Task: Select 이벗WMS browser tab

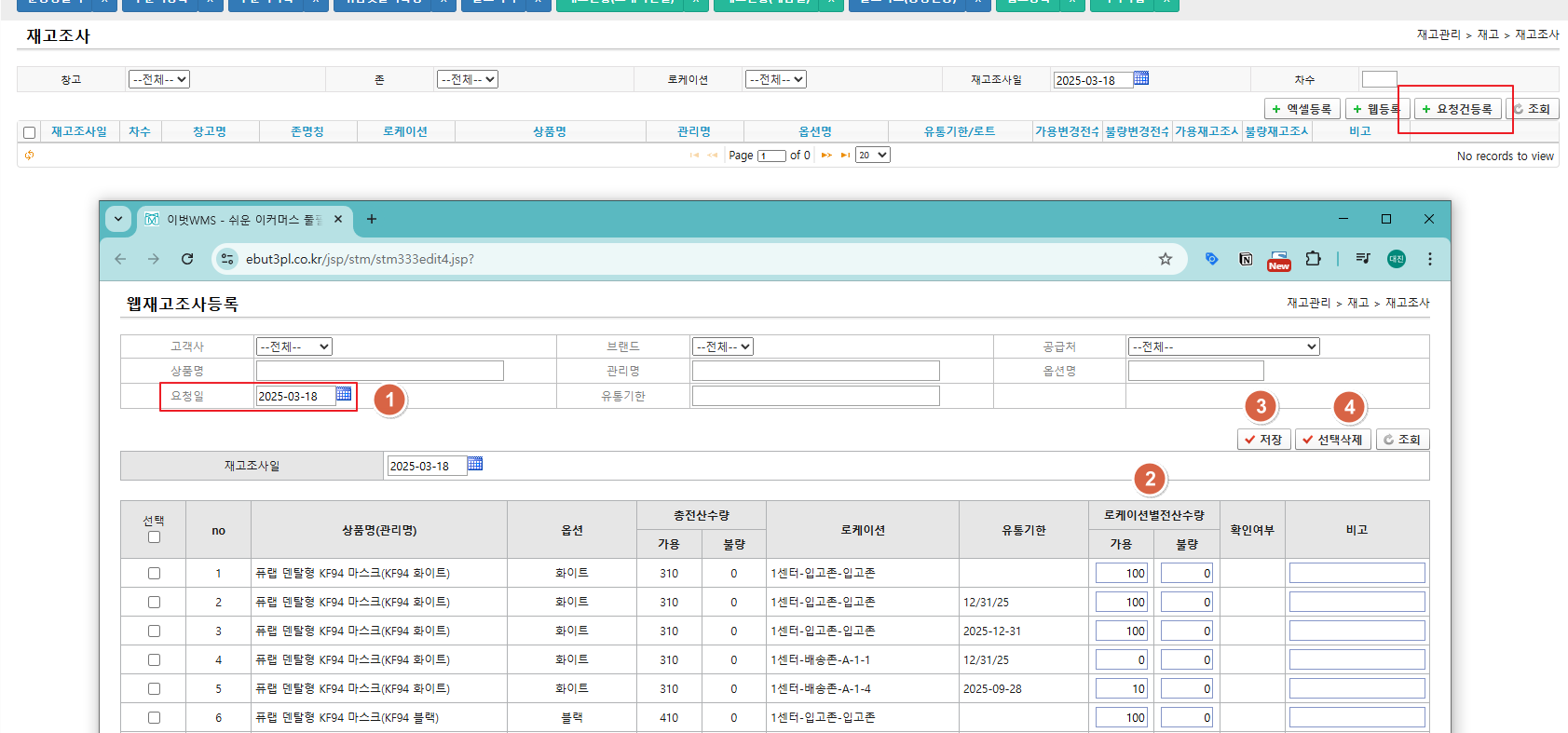Action: [245, 220]
